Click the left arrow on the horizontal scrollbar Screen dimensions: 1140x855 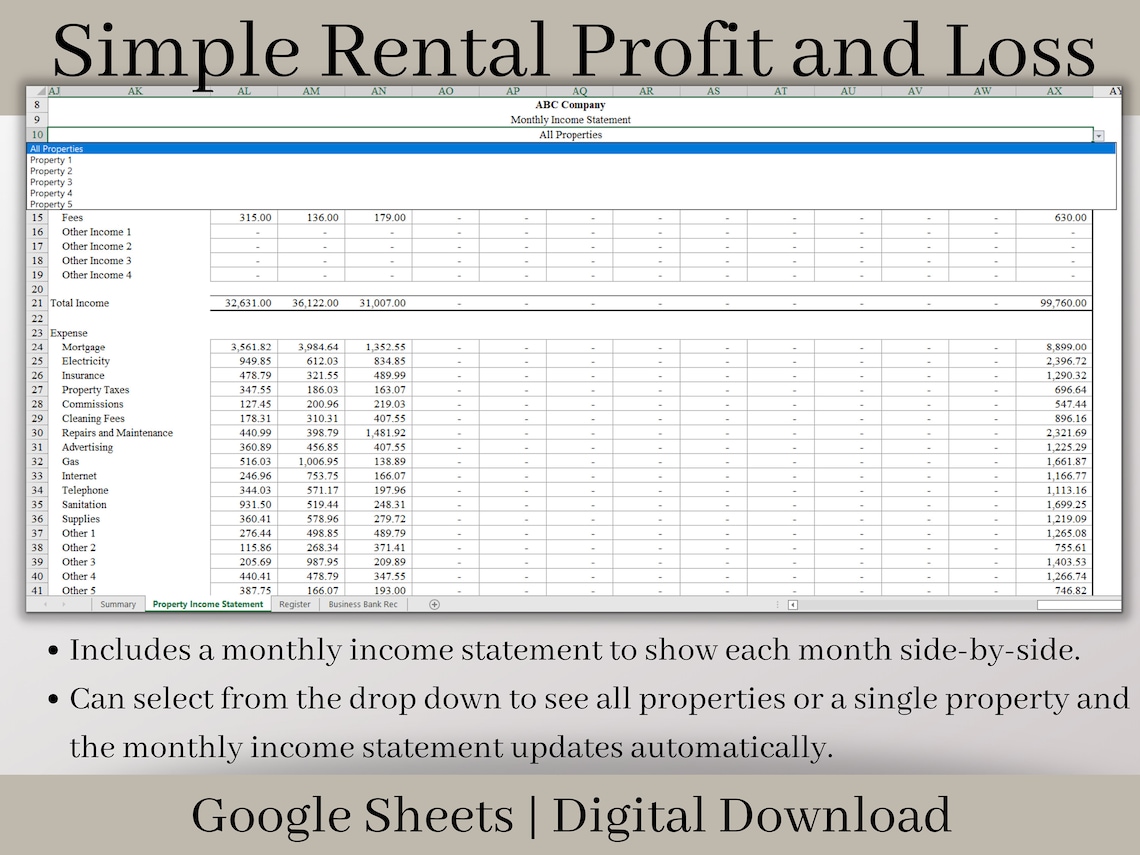[791, 604]
